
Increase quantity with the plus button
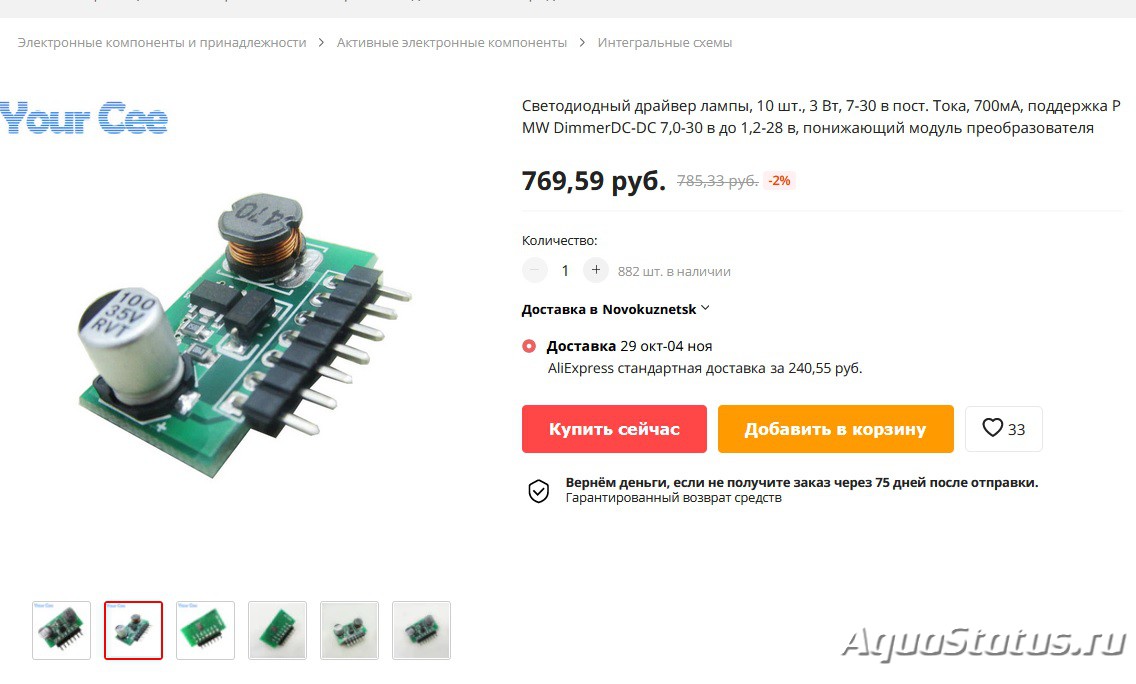click(x=596, y=270)
